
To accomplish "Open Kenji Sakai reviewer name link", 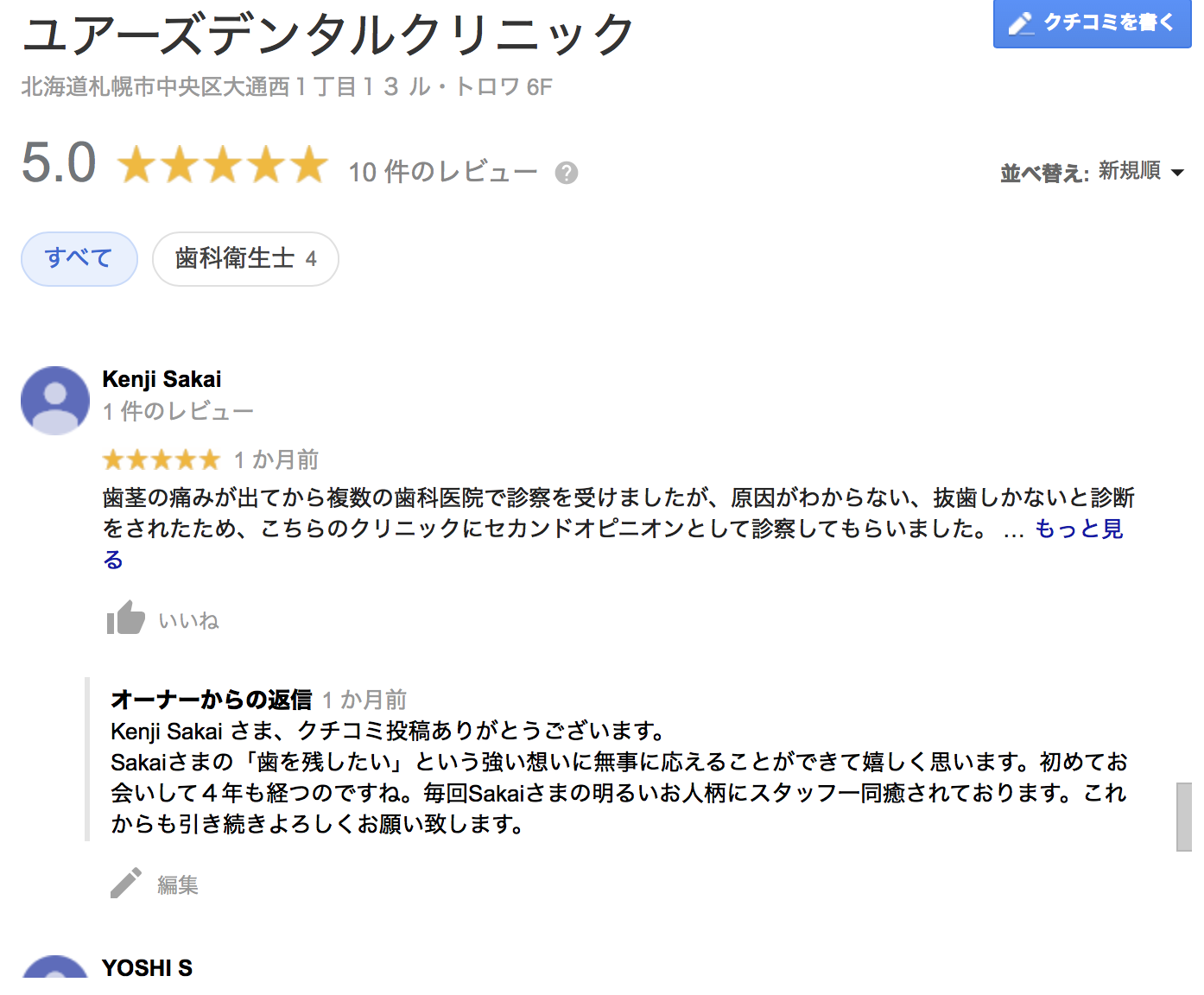I will point(162,379).
